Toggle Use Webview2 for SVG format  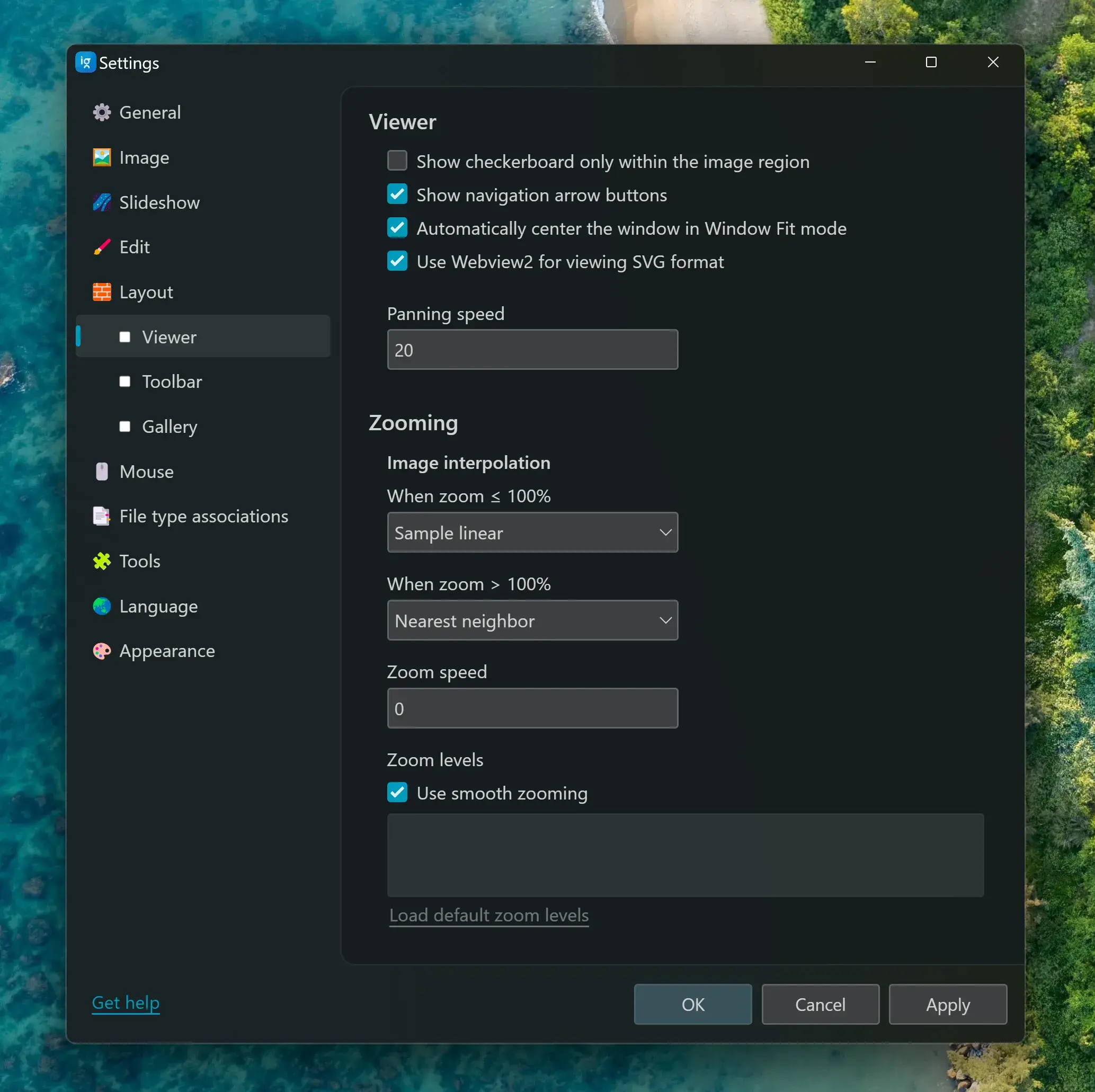point(397,261)
